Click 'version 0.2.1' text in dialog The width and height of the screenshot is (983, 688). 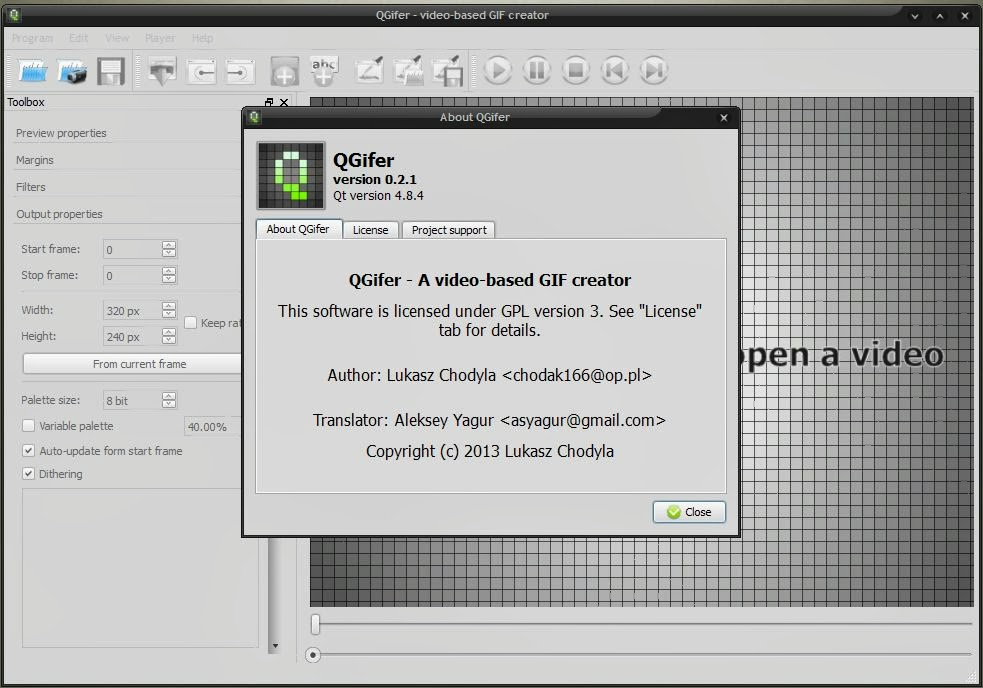point(374,179)
